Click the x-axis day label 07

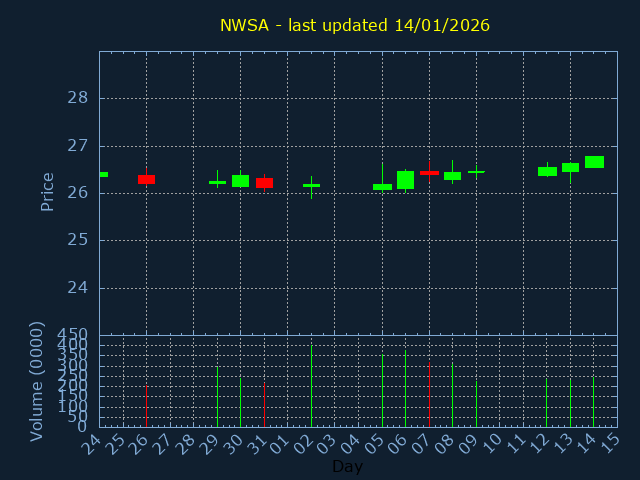421,444
